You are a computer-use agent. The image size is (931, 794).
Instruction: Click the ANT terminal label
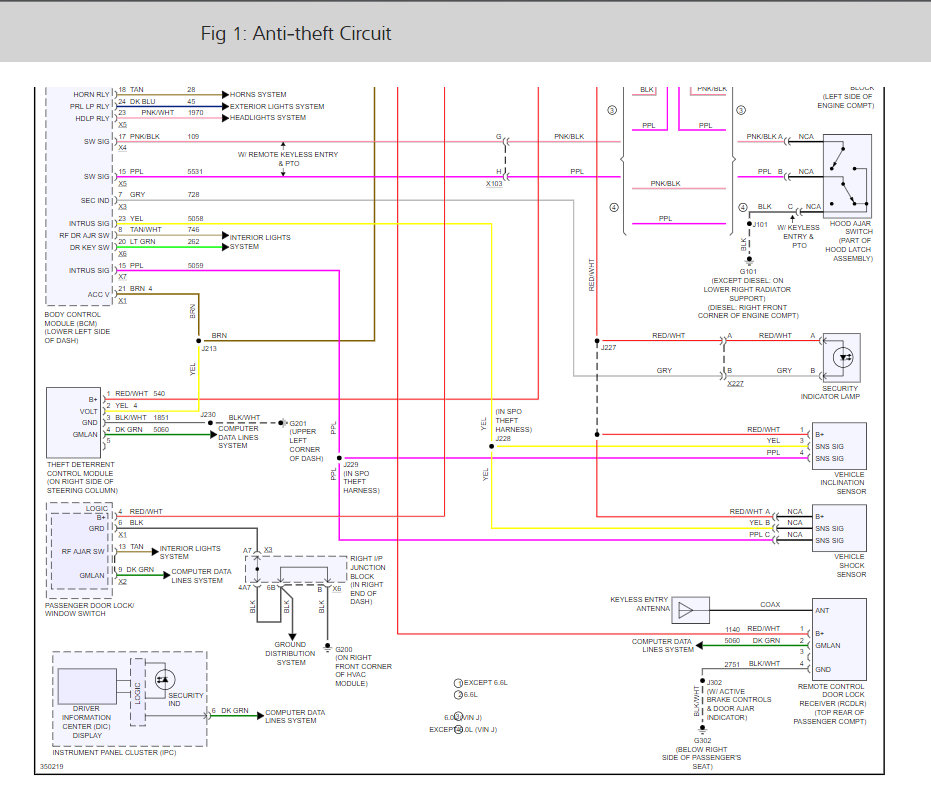(x=822, y=610)
